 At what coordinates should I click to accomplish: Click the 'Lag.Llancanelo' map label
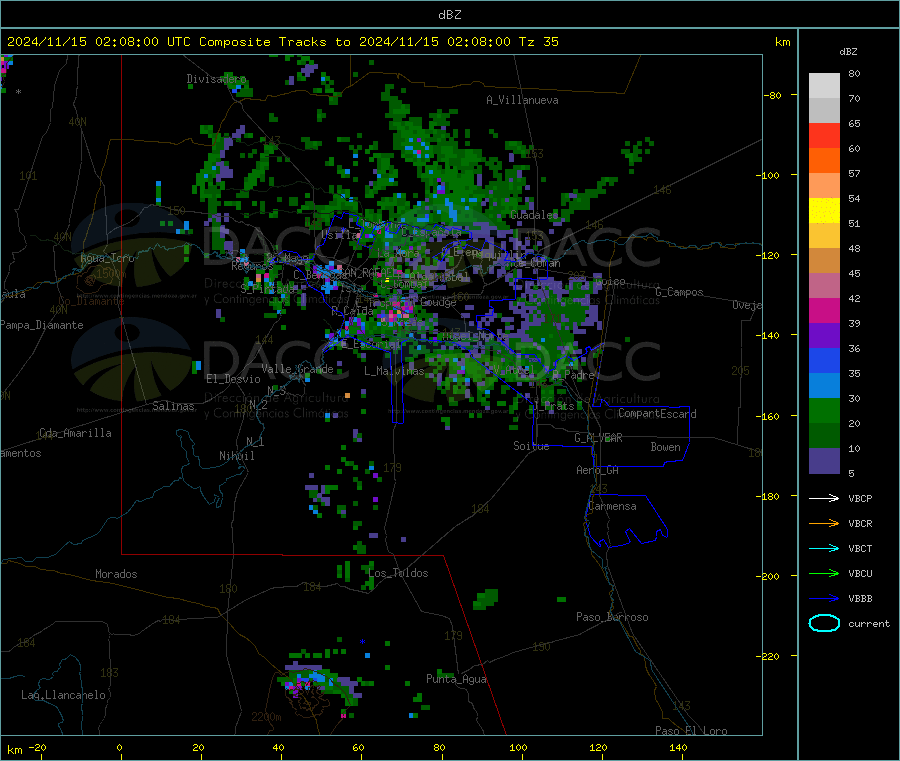[x=63, y=695]
